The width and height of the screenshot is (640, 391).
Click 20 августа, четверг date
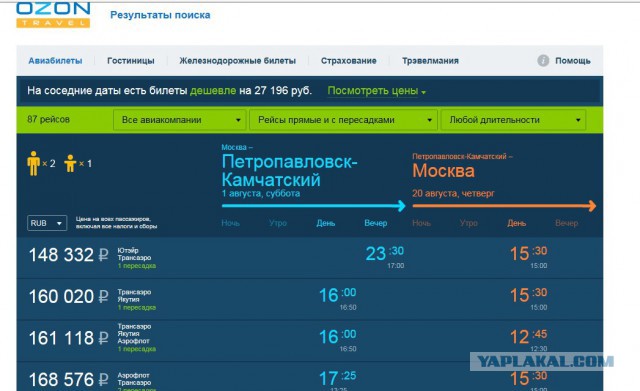click(453, 193)
